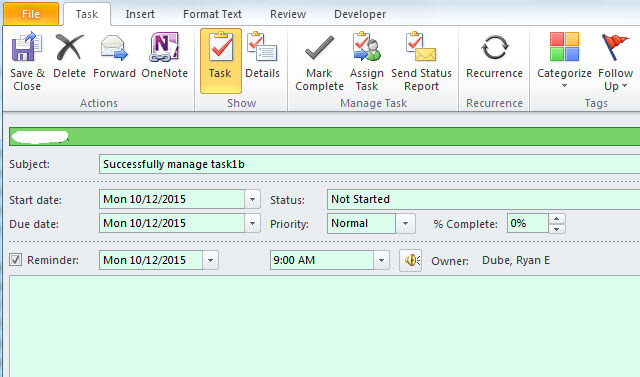Click the Priority field showing Normal
The height and width of the screenshot is (377, 640).
361,224
